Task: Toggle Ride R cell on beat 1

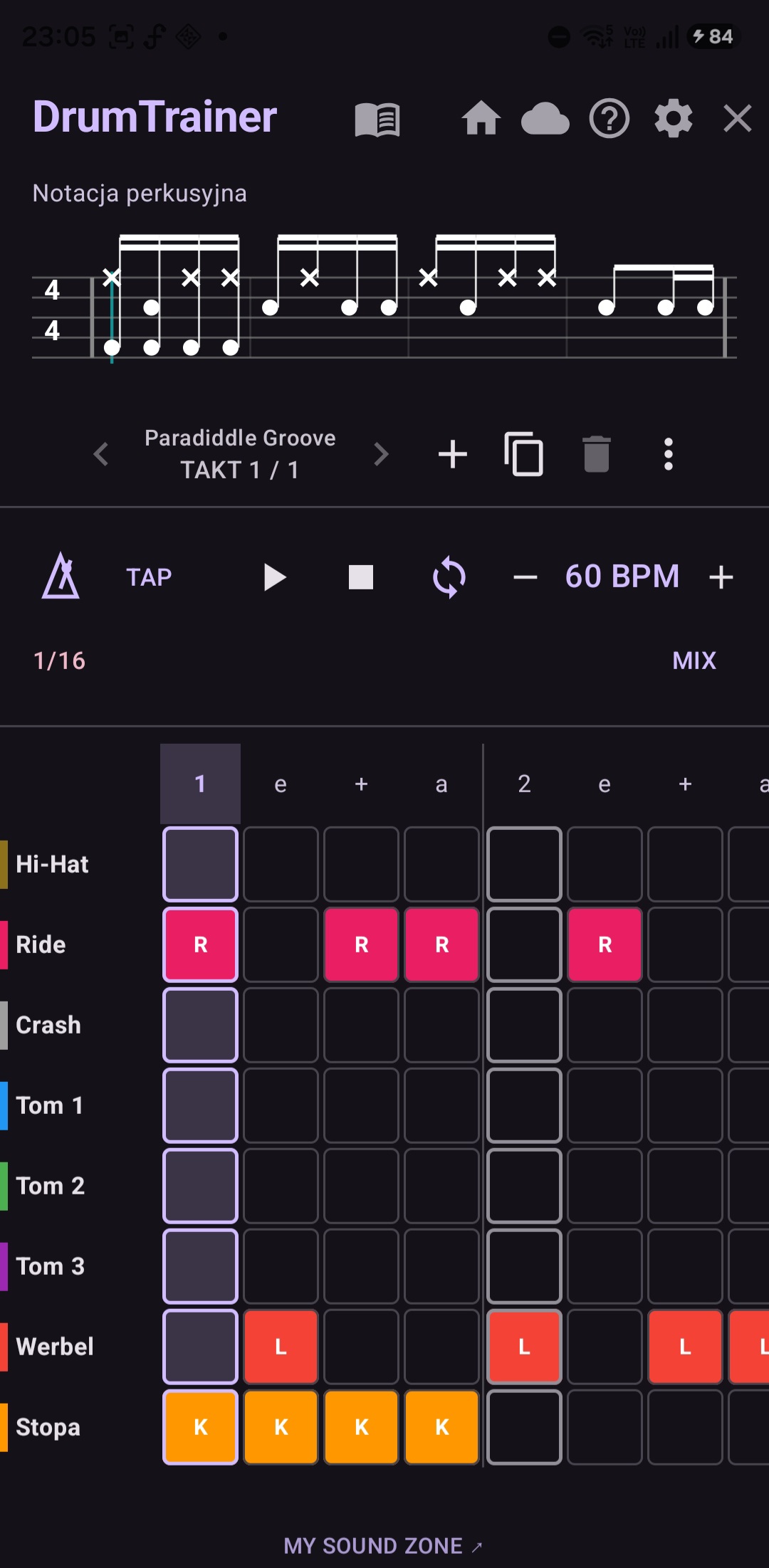Action: click(x=201, y=945)
